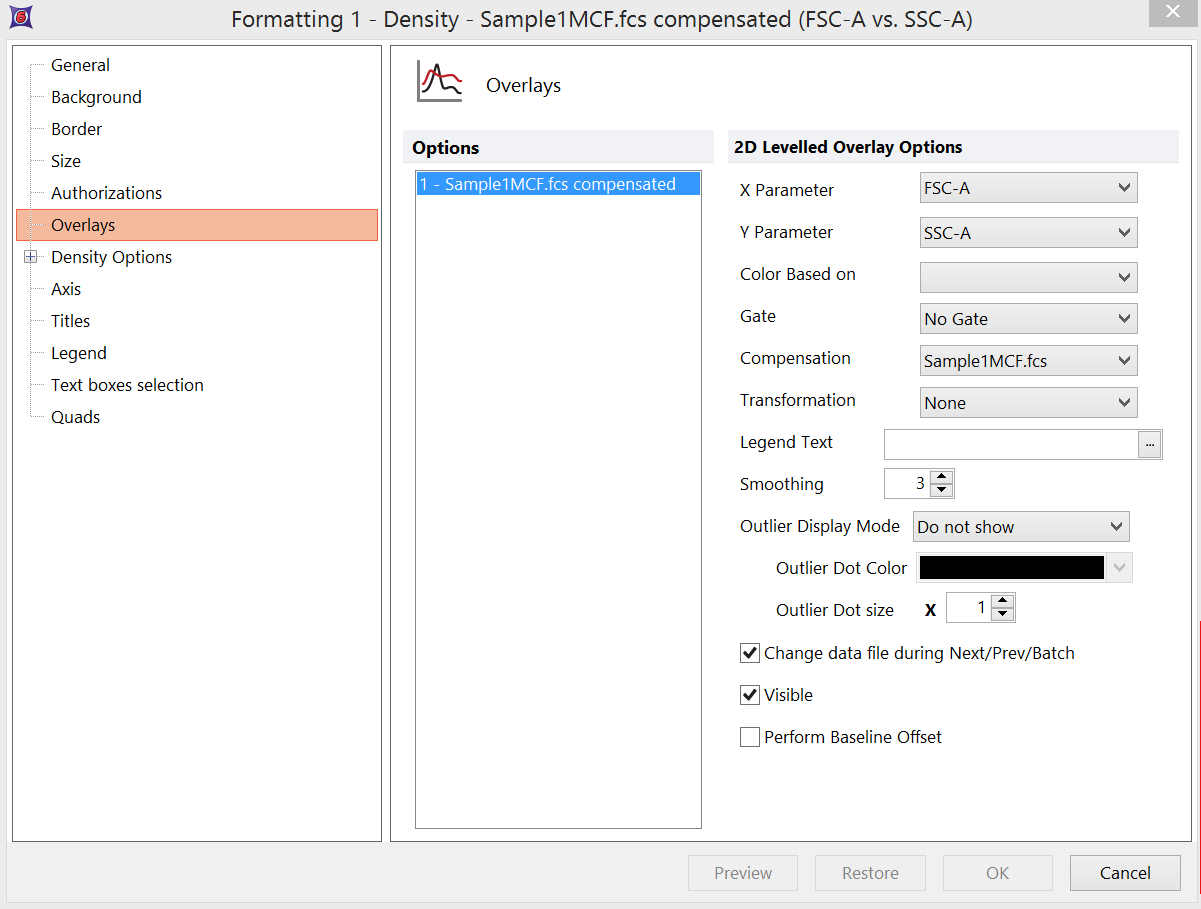Increase Smoothing value with up arrow
This screenshot has height=909, width=1201.
click(x=941, y=477)
